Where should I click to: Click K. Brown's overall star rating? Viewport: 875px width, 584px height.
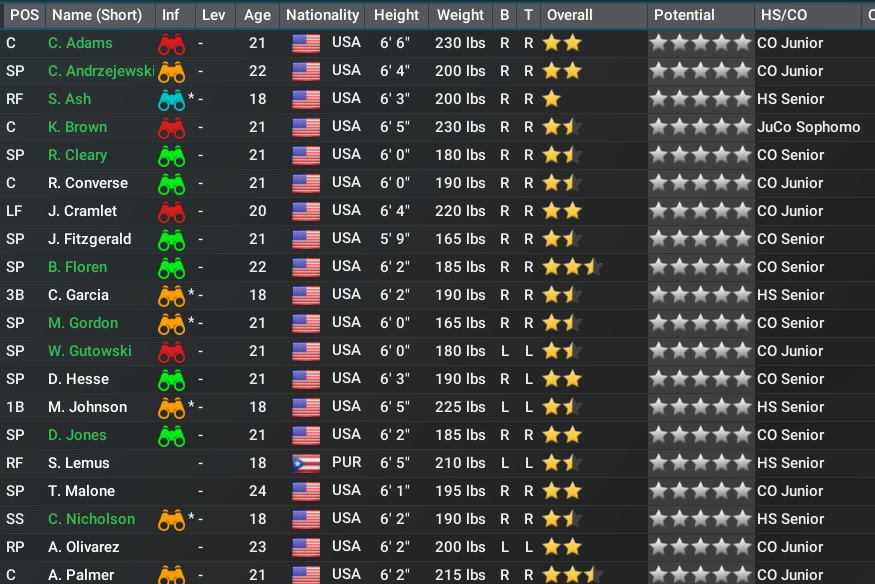click(562, 128)
